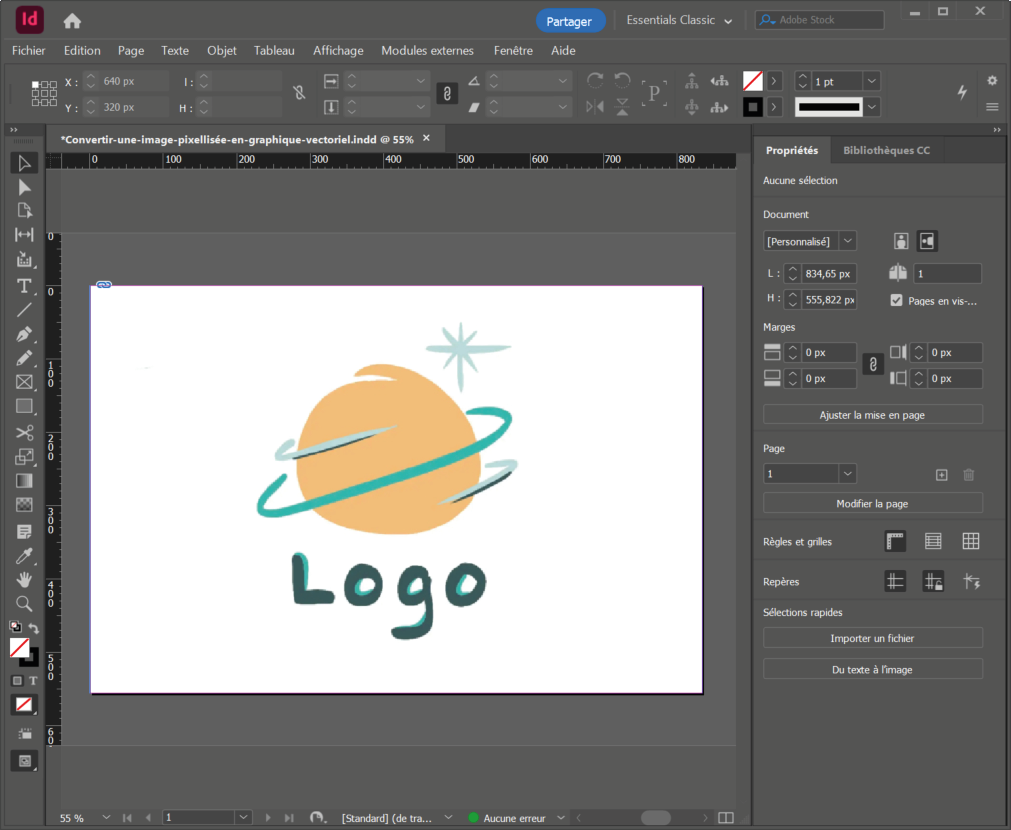The width and height of the screenshot is (1011, 830).
Task: Click the Home icon
Action: click(72, 21)
